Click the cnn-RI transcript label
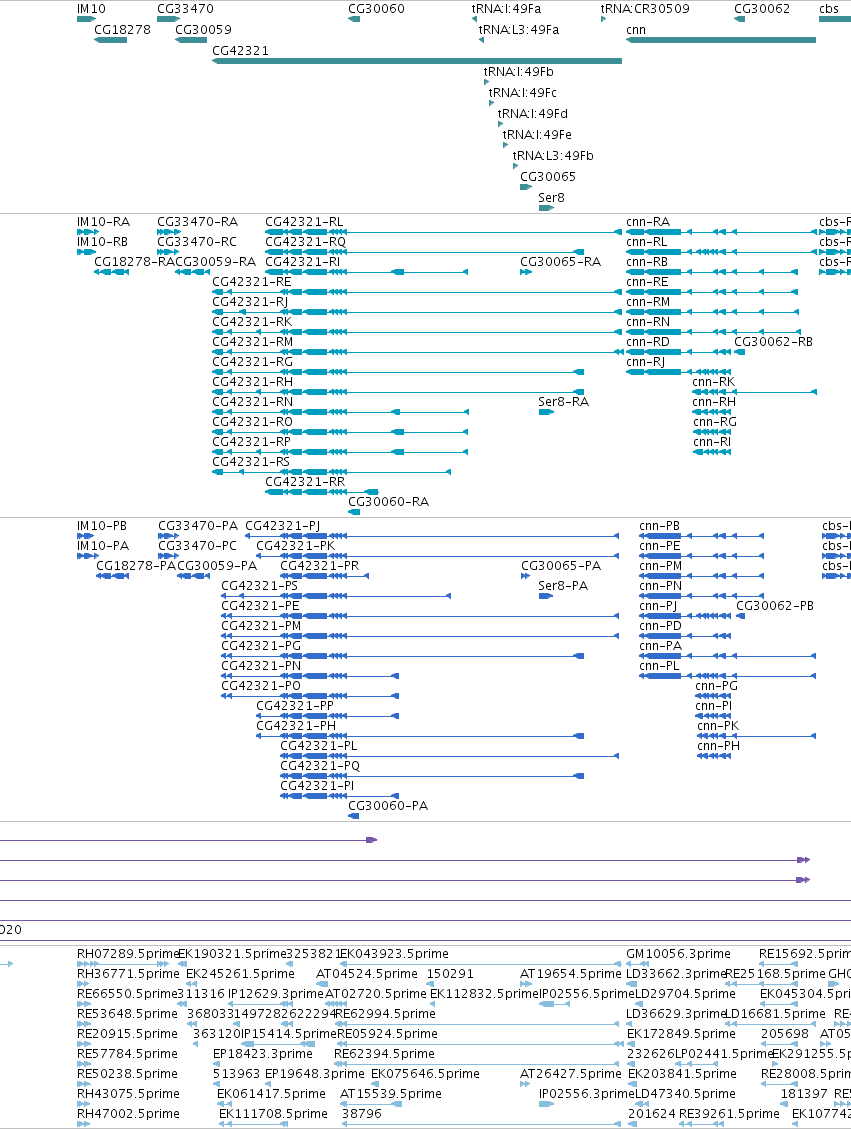The width and height of the screenshot is (851, 1129). click(x=711, y=441)
